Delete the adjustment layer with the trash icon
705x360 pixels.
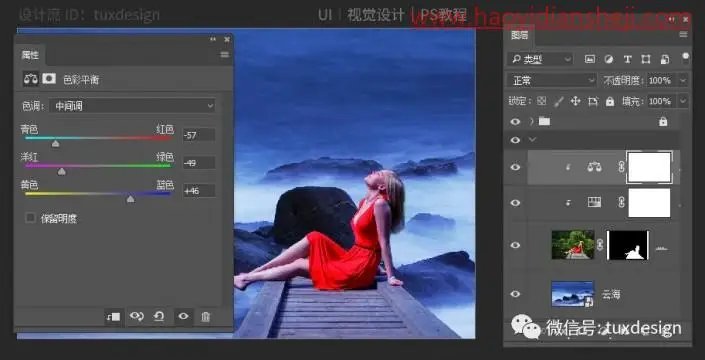pos(205,316)
